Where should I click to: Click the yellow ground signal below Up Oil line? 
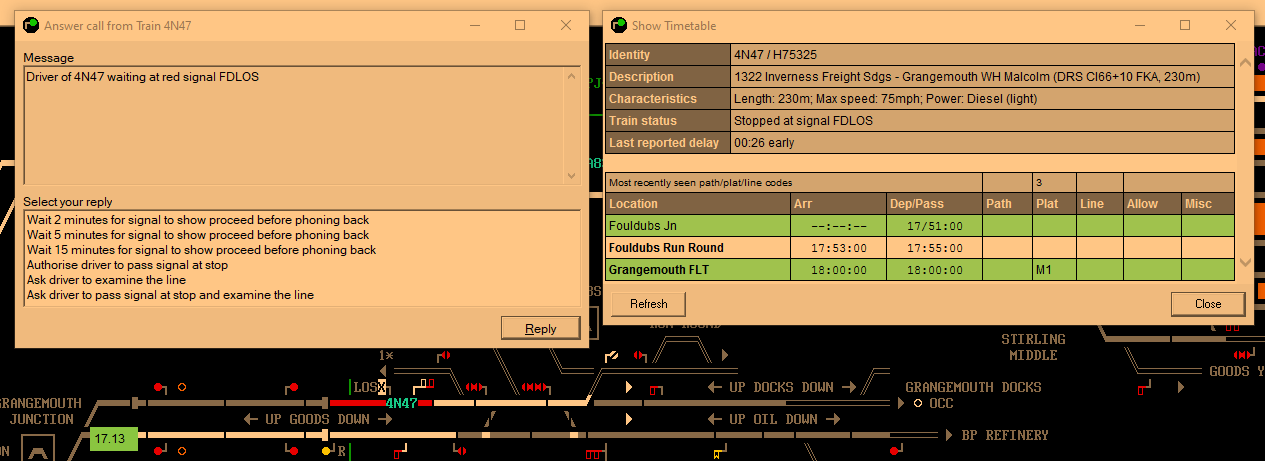click(717, 455)
